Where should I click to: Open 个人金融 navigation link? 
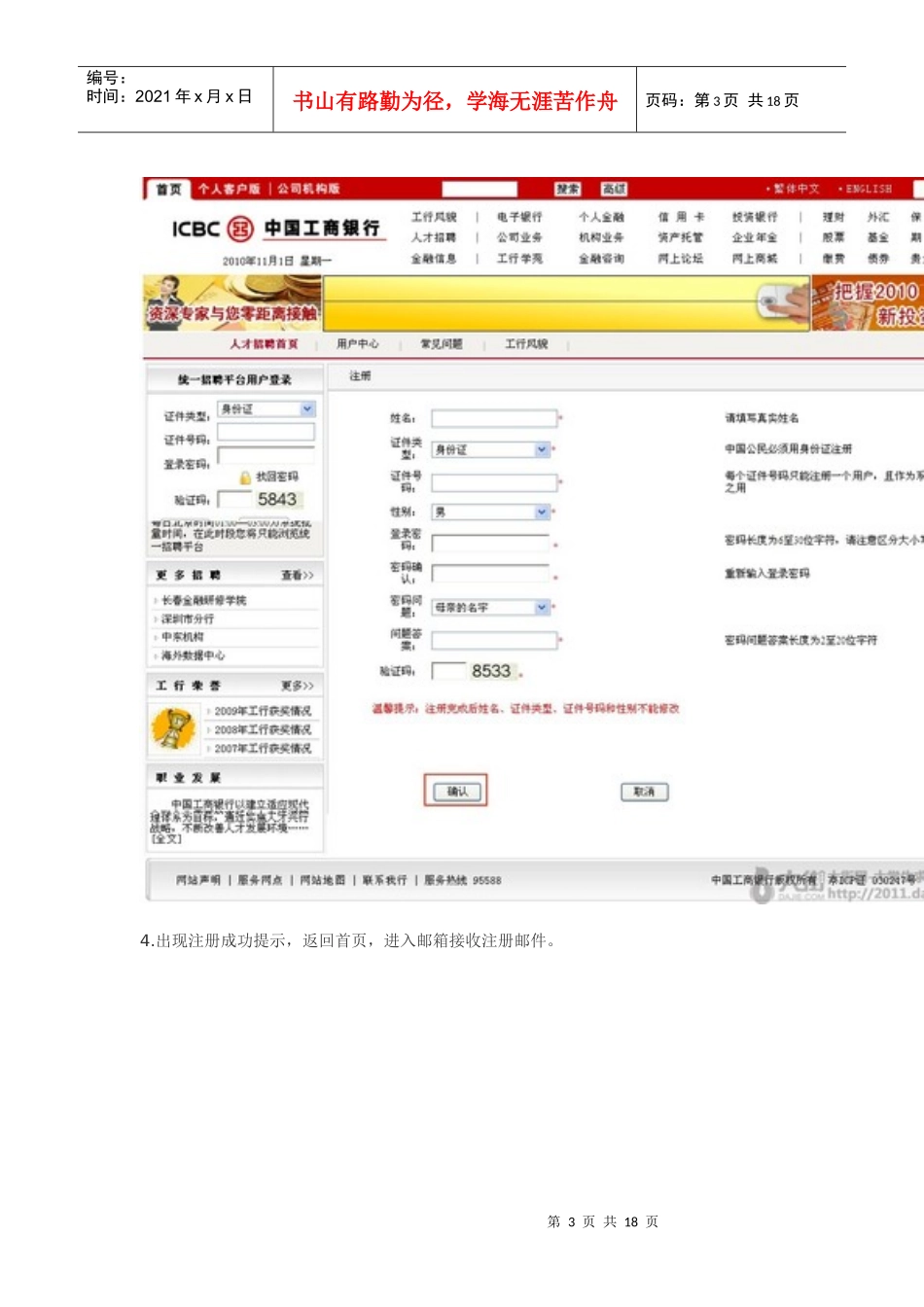pyautogui.click(x=601, y=217)
